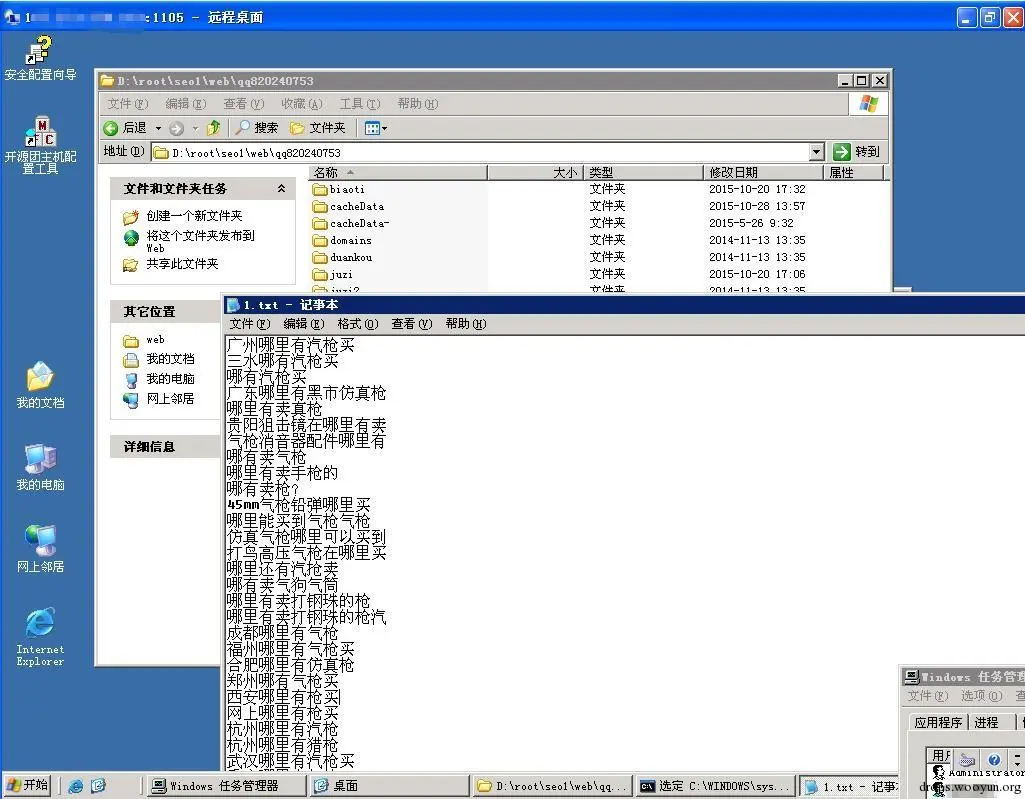
Task: Open the 开源团主机配置工具 desktop icon
Action: (40, 145)
